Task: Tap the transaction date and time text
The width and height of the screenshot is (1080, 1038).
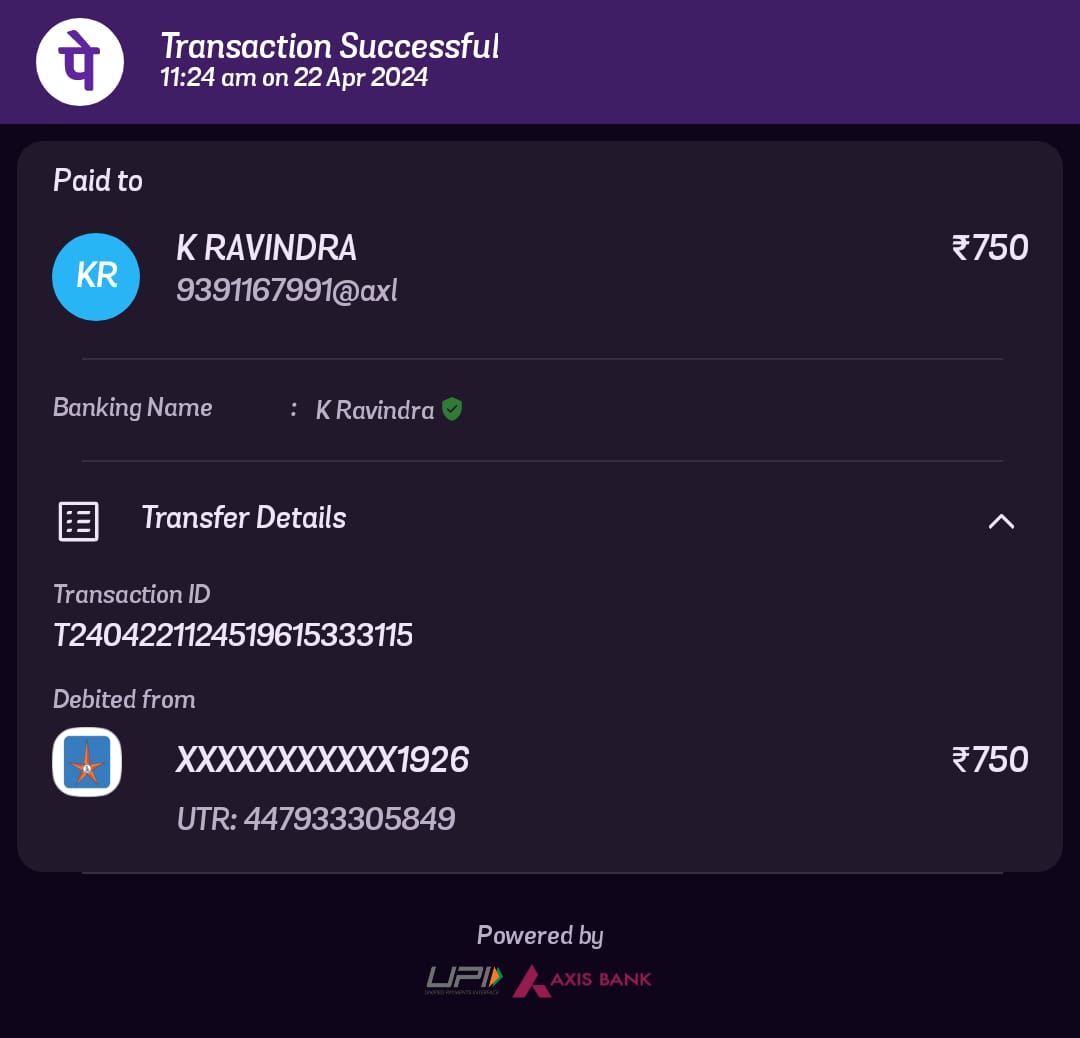Action: click(x=294, y=77)
